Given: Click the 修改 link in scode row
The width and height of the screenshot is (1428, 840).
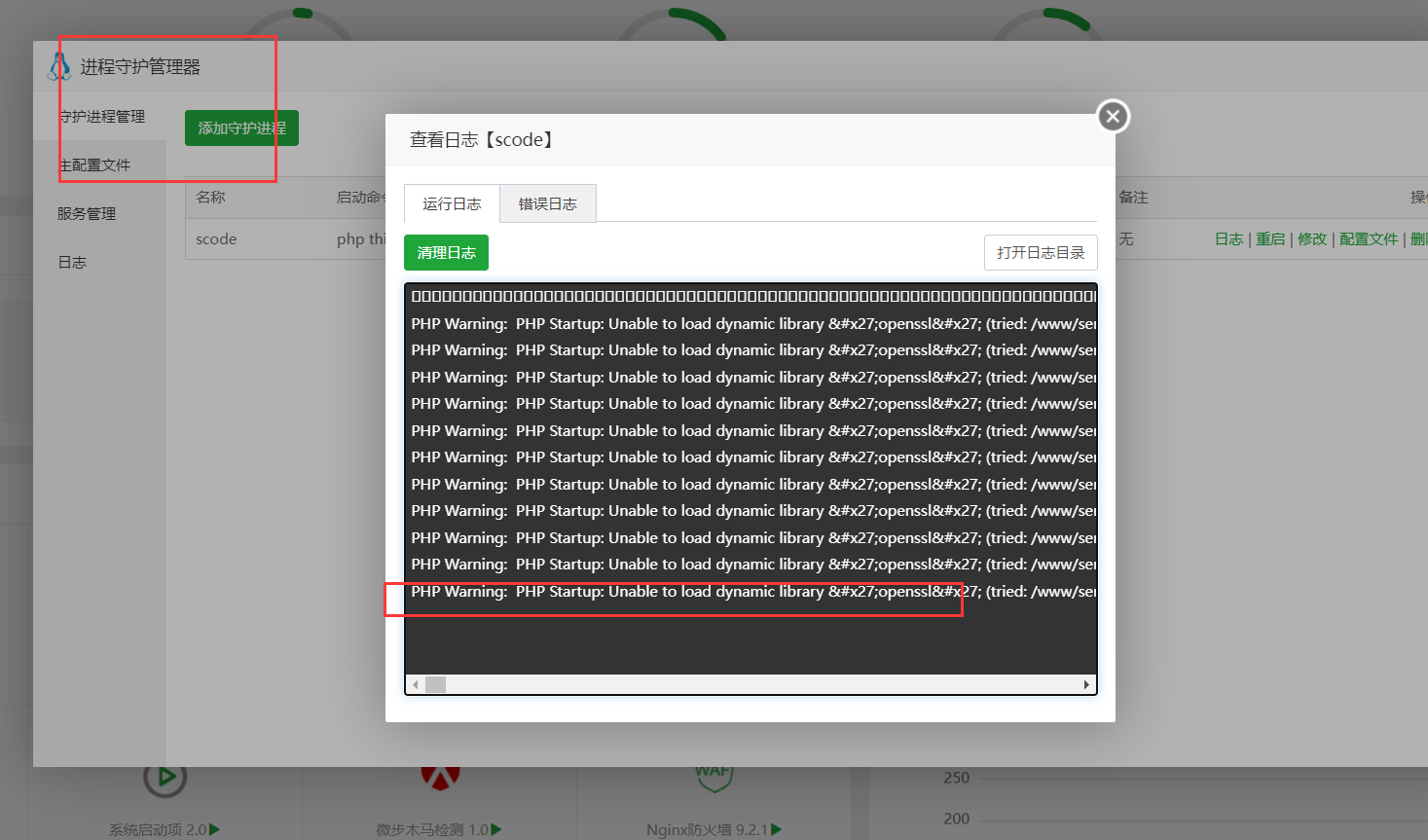Looking at the screenshot, I should click(1312, 238).
